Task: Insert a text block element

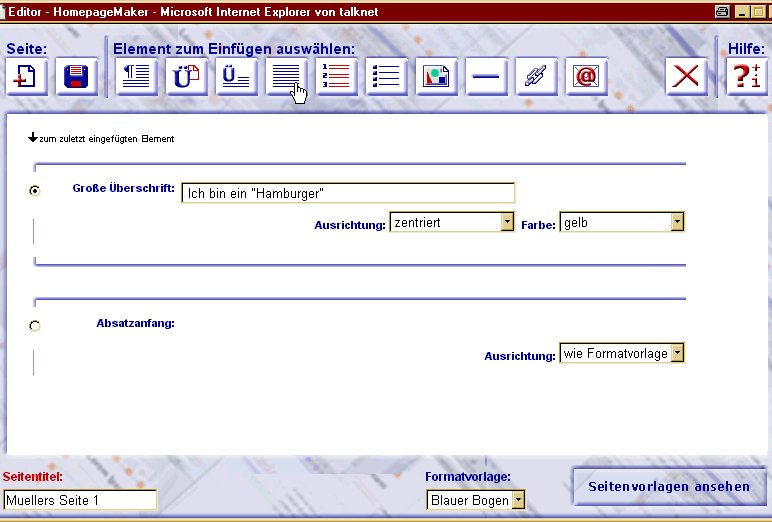Action: (x=287, y=78)
